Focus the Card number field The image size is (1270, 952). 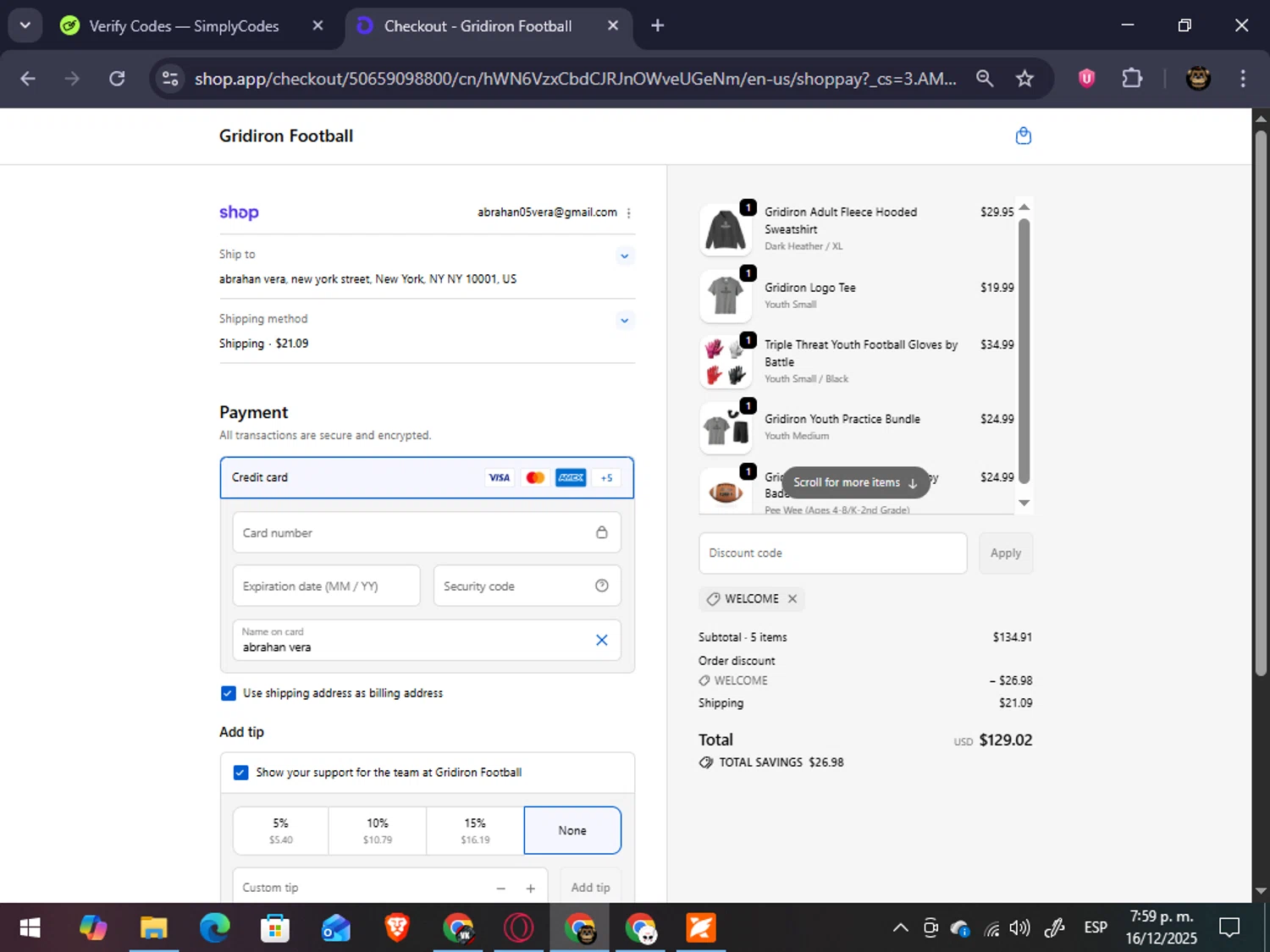pos(427,532)
